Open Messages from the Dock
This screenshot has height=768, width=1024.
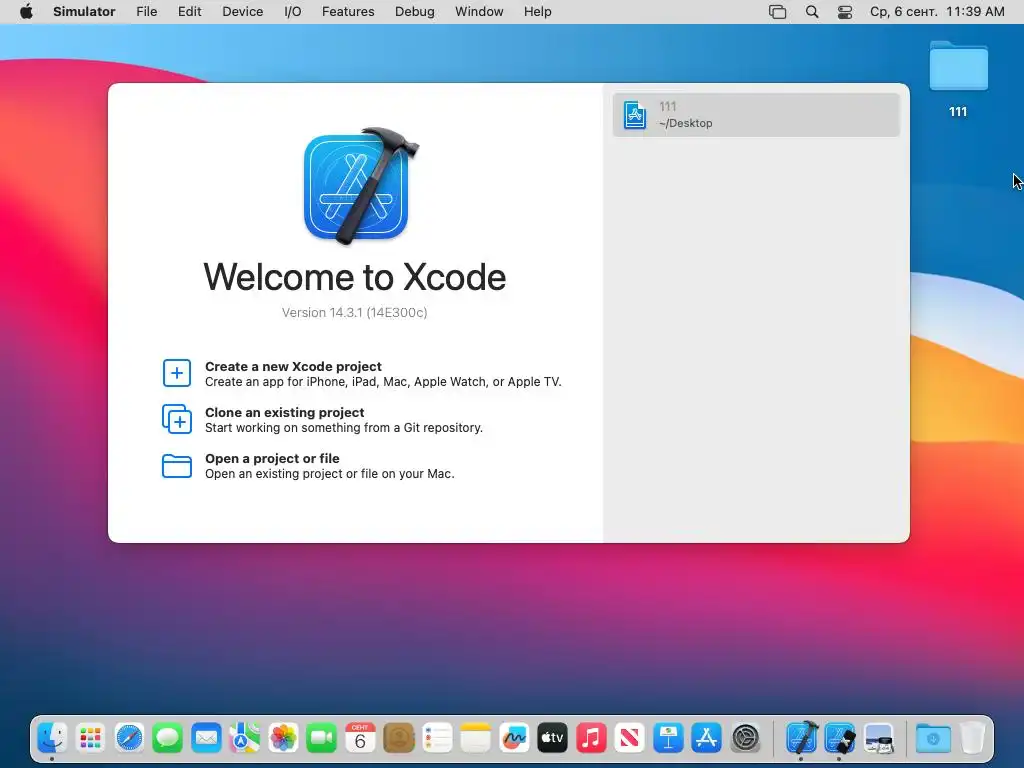tap(168, 739)
